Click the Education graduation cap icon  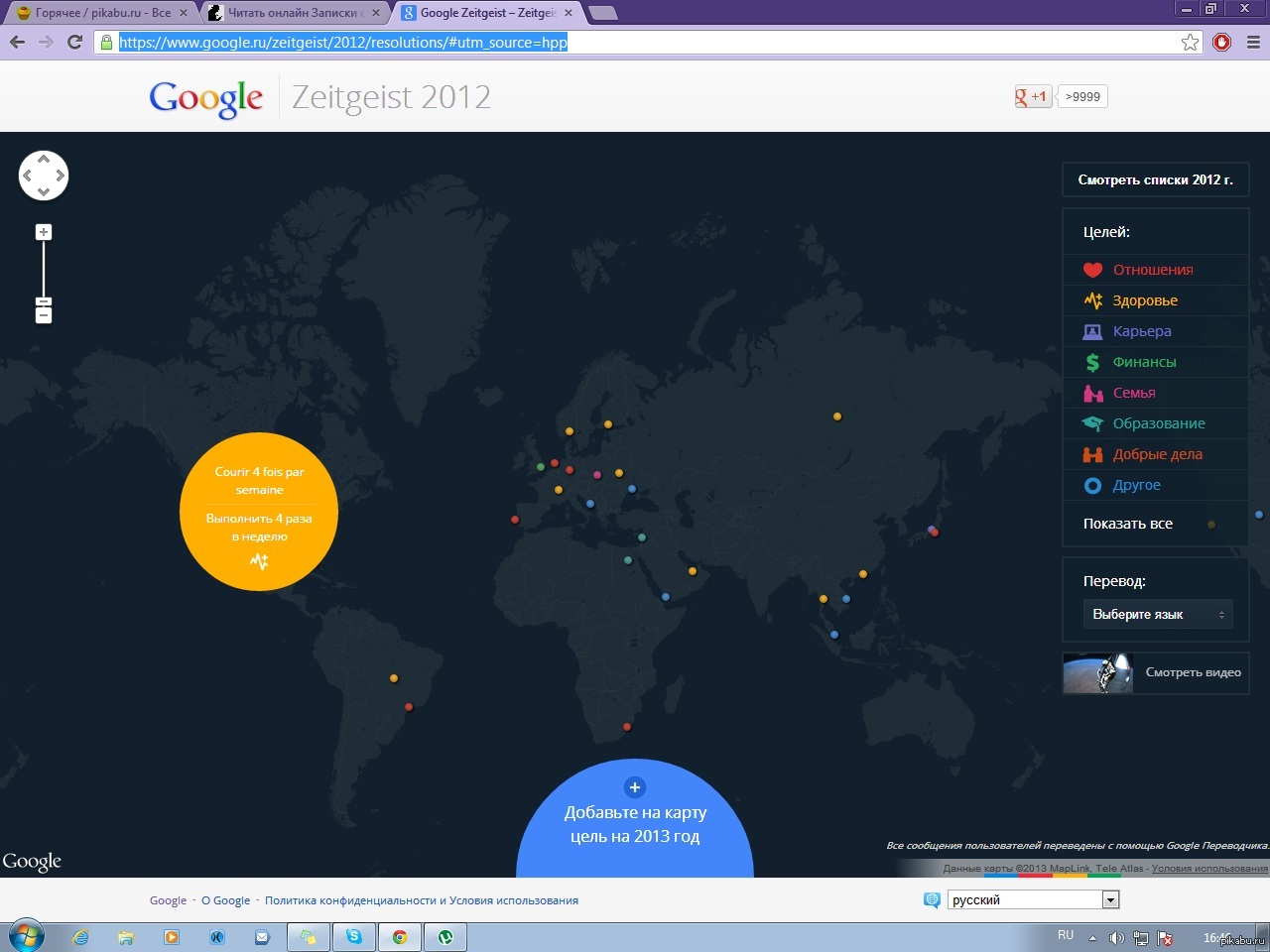(x=1092, y=423)
